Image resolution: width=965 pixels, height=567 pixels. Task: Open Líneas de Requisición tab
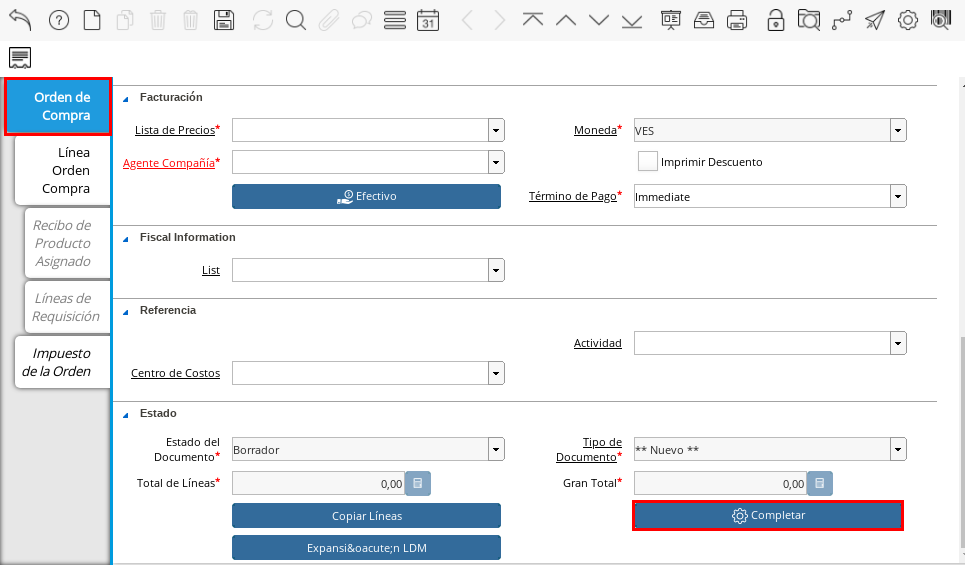click(x=68, y=307)
